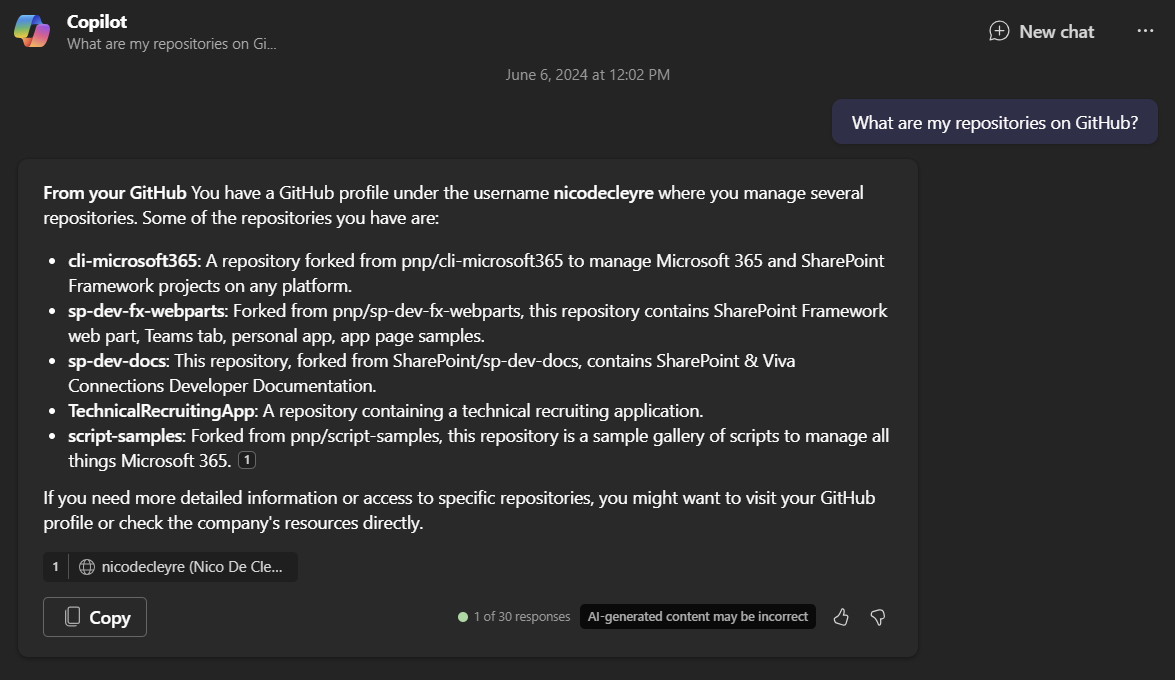Click the globe icon in reference chip
Screen dimensions: 1175x680
87,567
